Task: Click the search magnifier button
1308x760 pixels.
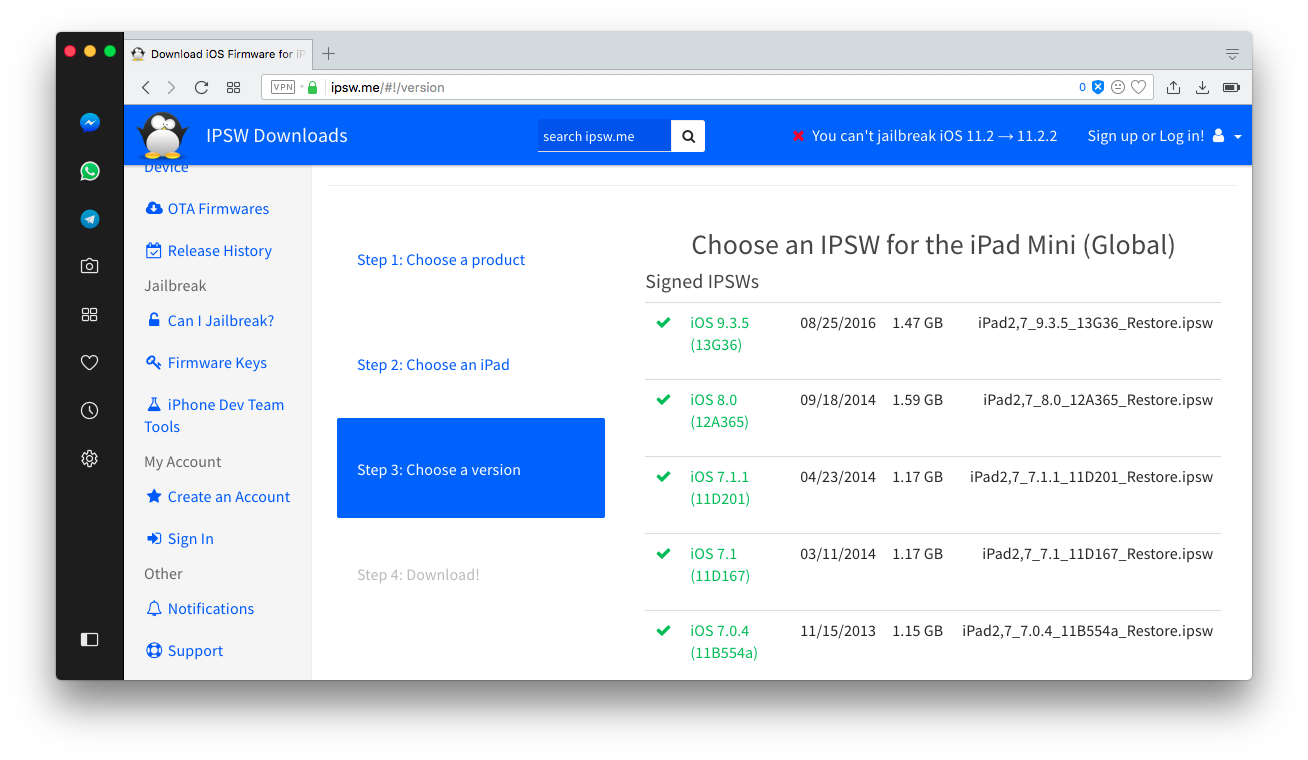Action: [x=688, y=136]
